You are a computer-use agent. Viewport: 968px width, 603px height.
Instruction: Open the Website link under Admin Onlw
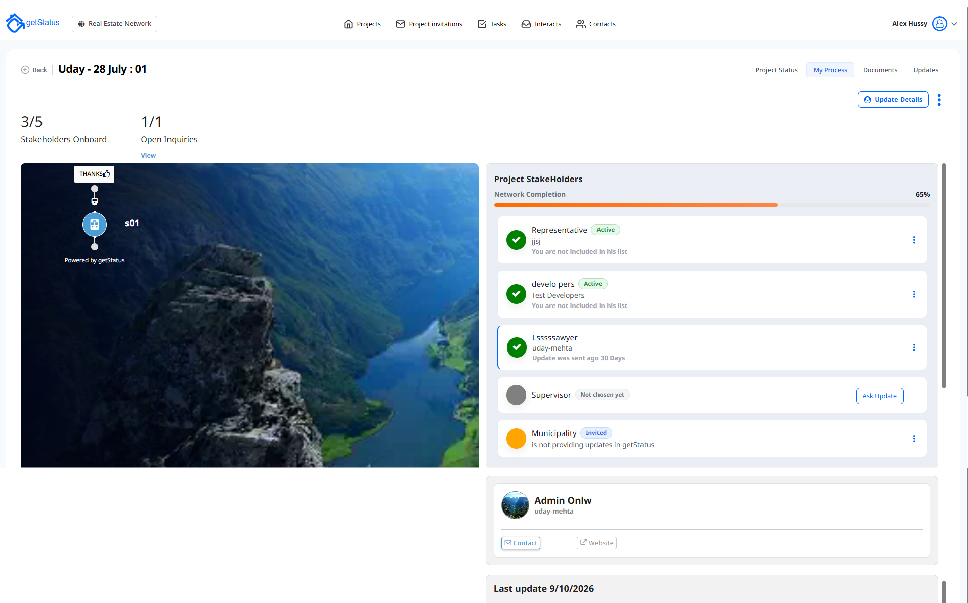pos(596,543)
